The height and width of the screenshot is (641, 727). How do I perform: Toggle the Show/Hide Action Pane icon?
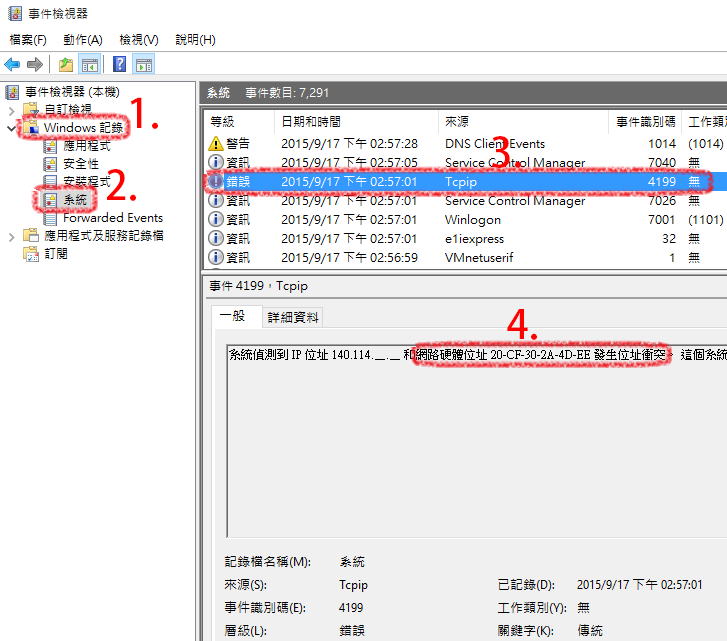143,65
